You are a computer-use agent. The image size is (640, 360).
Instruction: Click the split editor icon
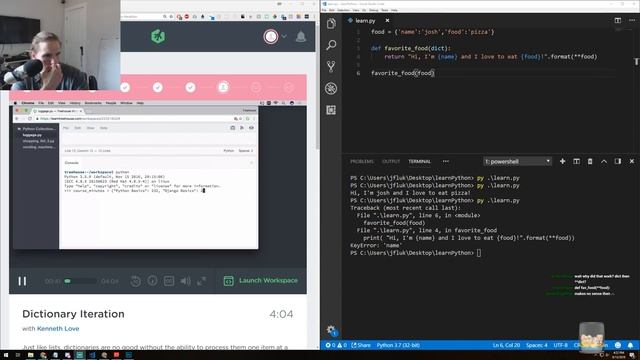[x=618, y=20]
